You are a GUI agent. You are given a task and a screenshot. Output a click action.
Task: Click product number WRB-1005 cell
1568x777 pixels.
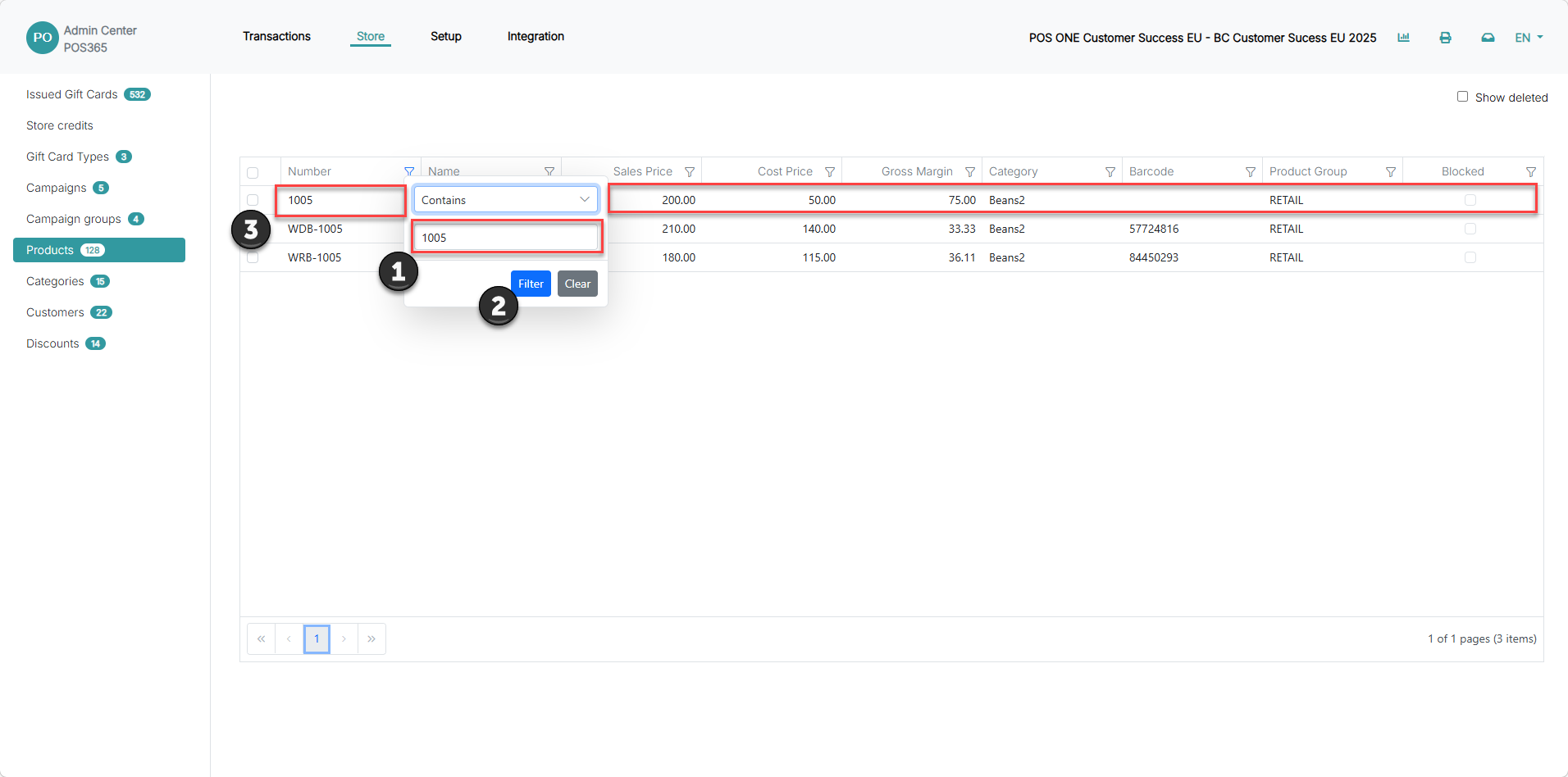(314, 257)
